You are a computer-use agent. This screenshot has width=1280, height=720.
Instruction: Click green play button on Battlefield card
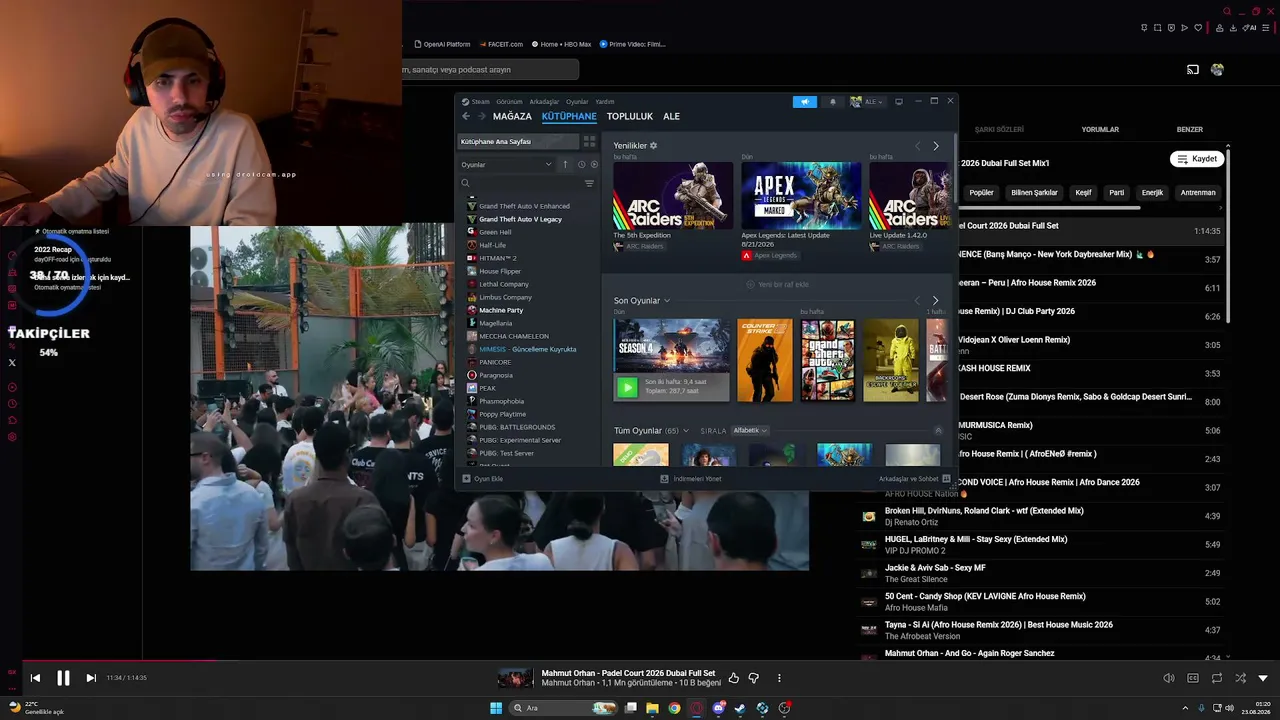tap(627, 387)
